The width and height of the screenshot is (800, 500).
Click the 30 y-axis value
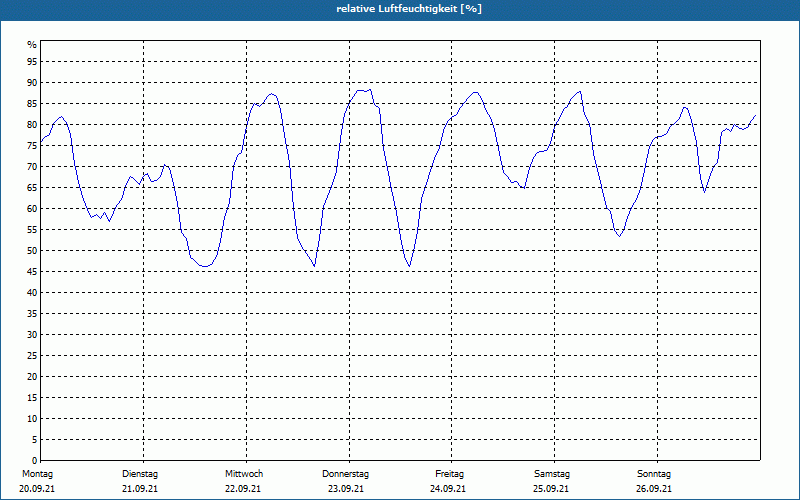(x=32, y=335)
